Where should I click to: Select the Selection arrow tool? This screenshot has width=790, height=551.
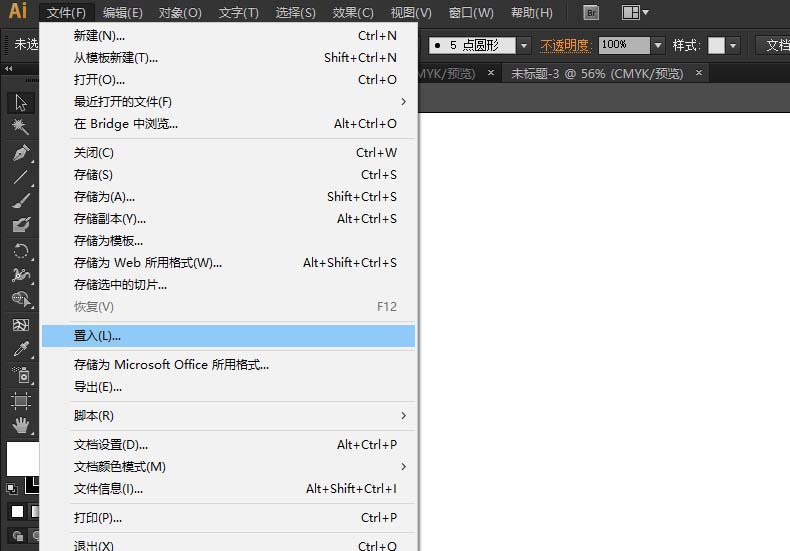[x=20, y=102]
